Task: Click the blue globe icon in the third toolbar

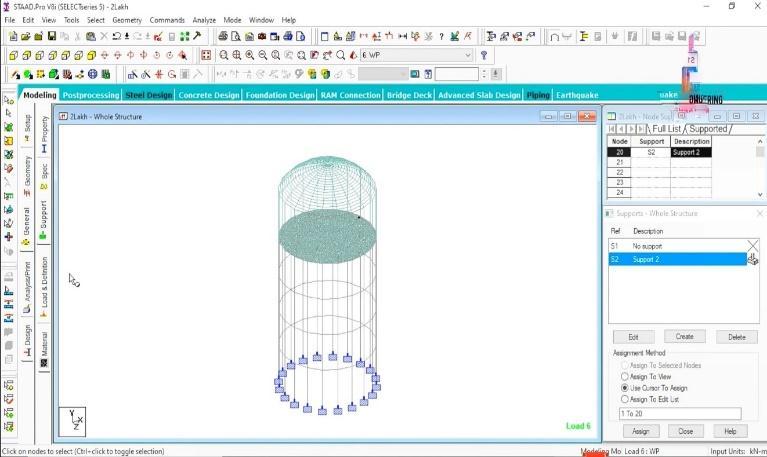Action: coord(92,74)
